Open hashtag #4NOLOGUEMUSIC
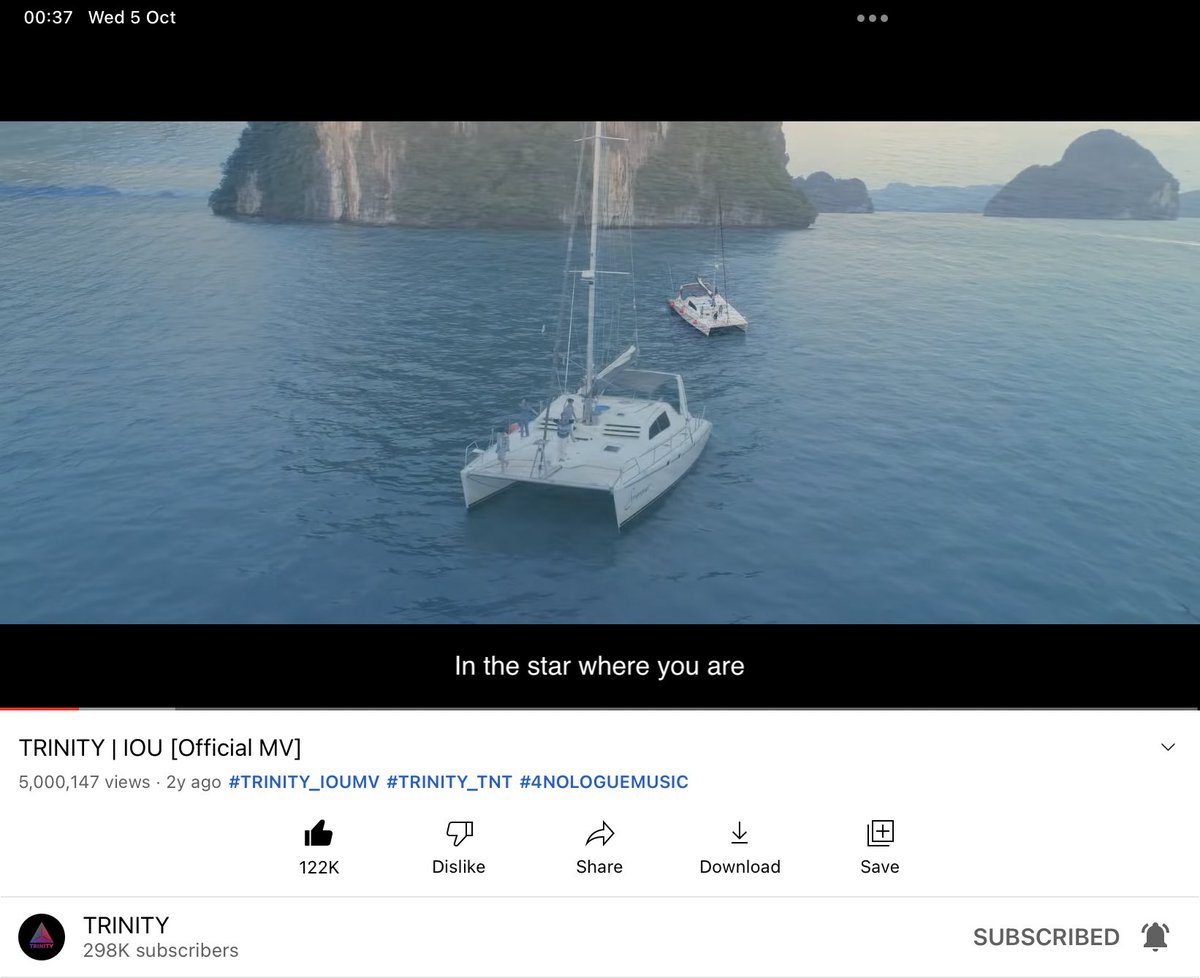The width and height of the screenshot is (1200, 978). [x=604, y=782]
